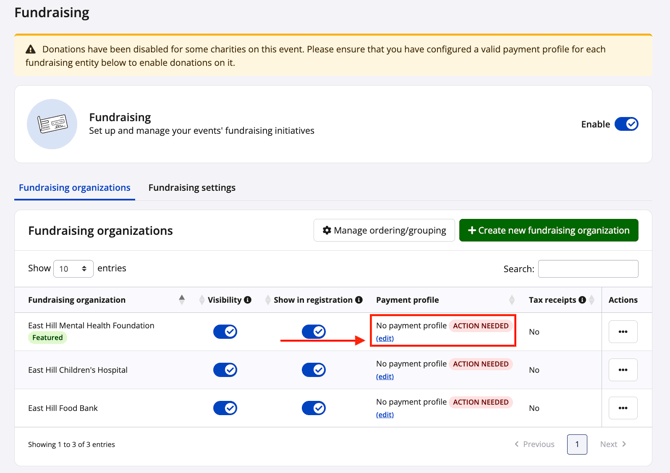Click Manage ordering/grouping button
Image resolution: width=670 pixels, height=473 pixels.
pos(384,231)
